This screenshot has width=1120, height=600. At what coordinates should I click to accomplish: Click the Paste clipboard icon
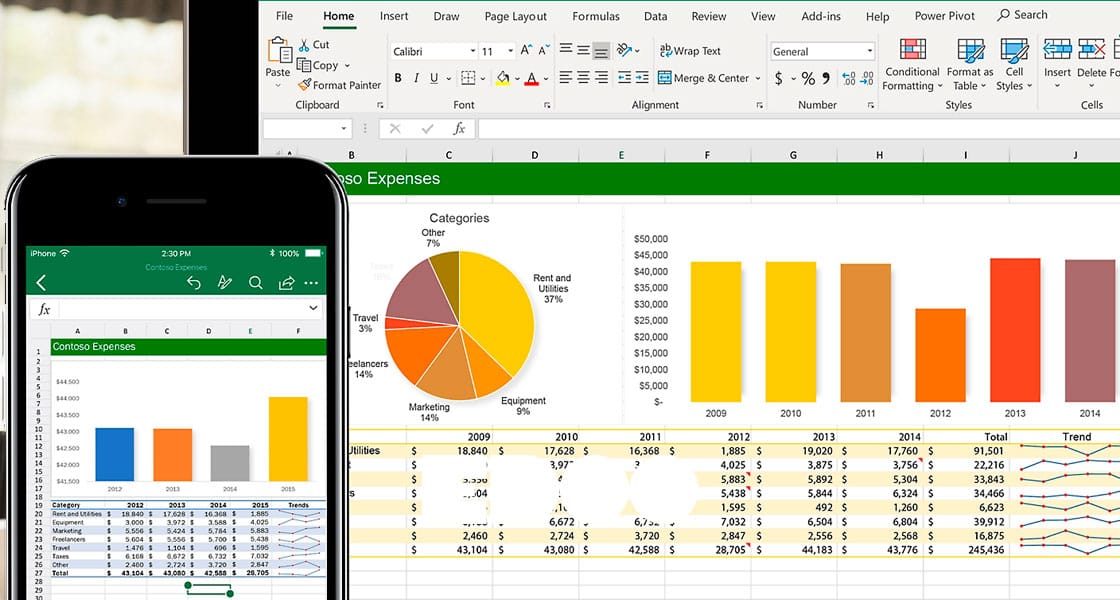point(279,49)
